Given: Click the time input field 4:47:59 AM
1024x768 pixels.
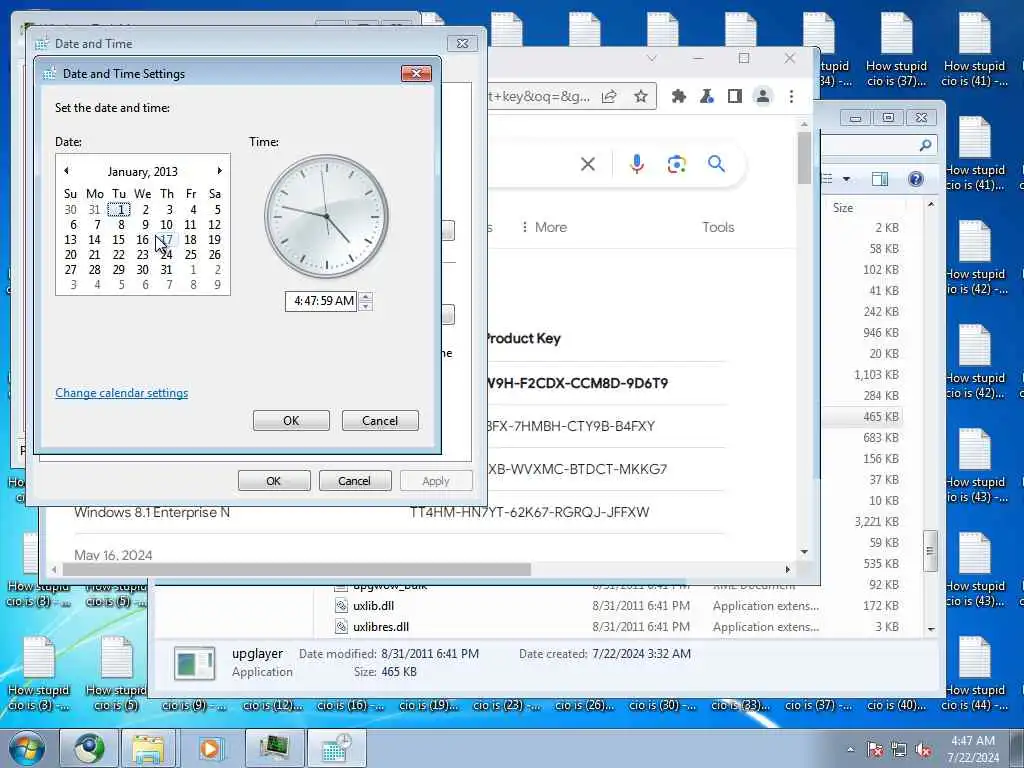Looking at the screenshot, I should tap(321, 301).
